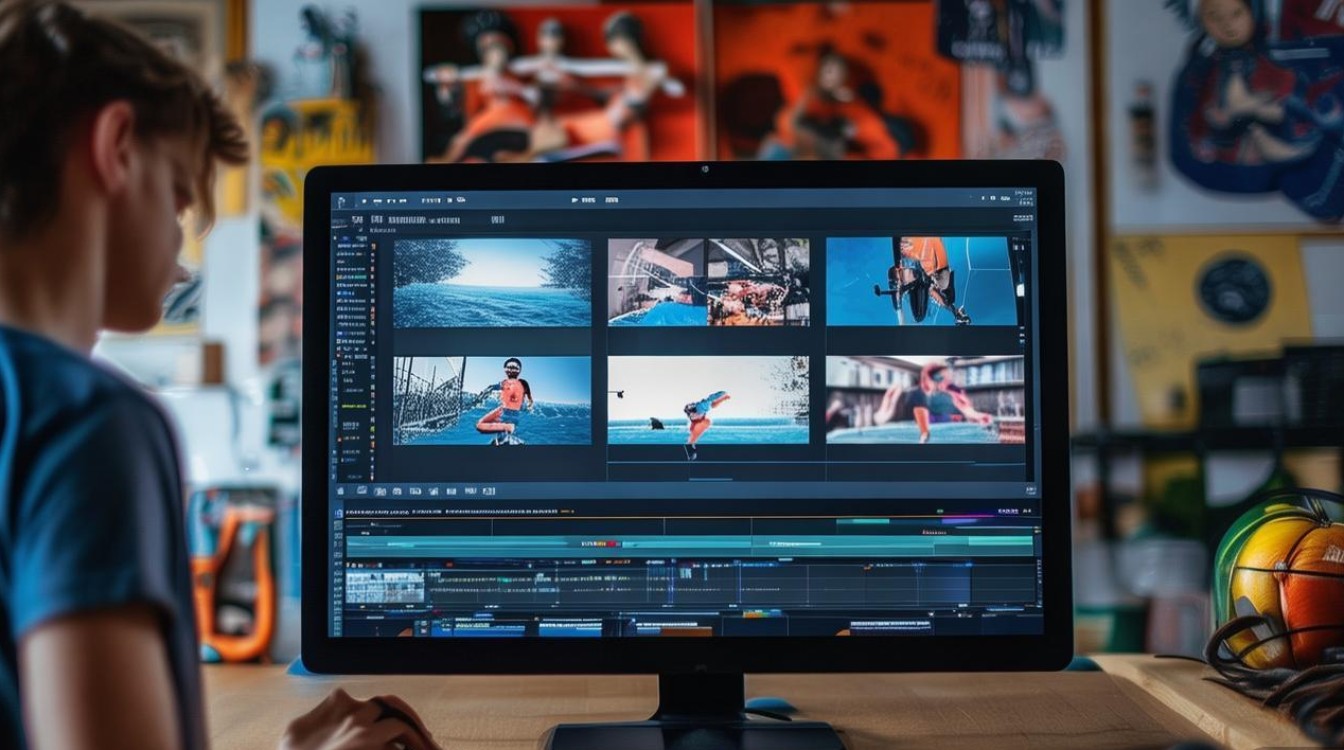Select the filmstrip clip at start of video track
The image size is (1344, 750).
click(x=385, y=586)
